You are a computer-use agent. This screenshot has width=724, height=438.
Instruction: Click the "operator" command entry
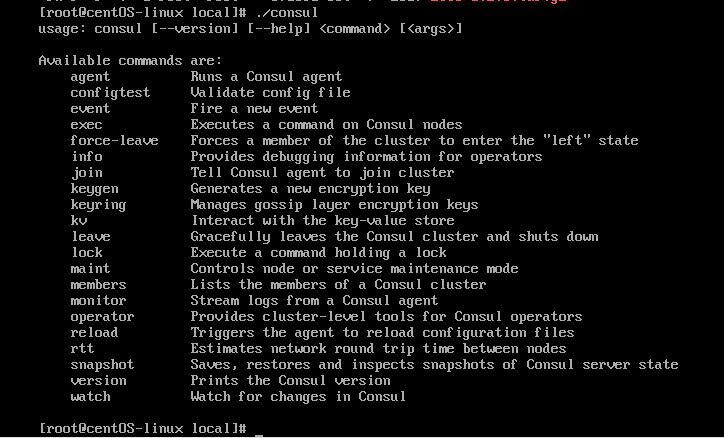102,316
